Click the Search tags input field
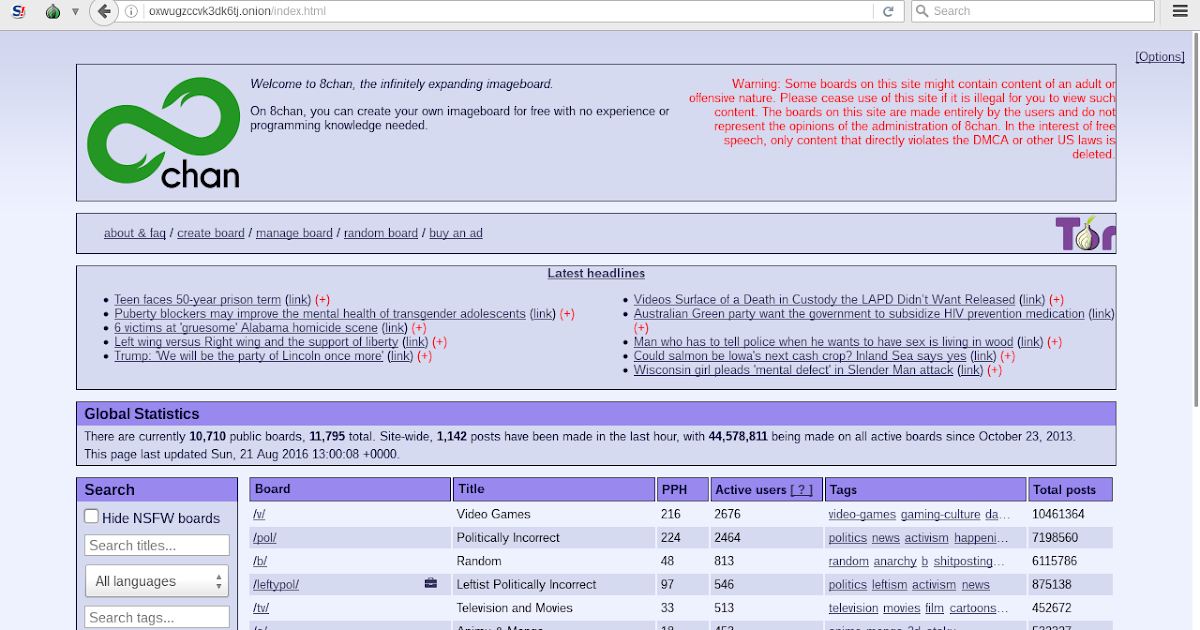This screenshot has height=630, width=1200. point(157,617)
